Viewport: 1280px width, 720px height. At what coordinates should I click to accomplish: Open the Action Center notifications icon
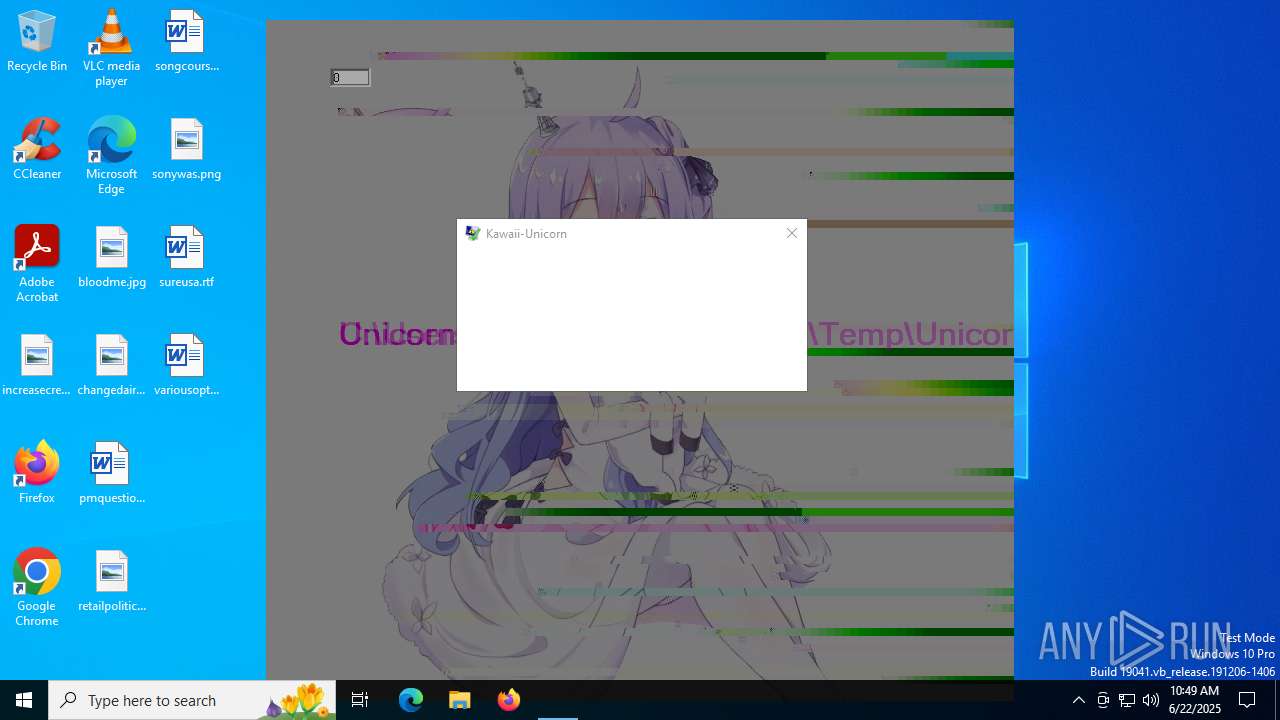[x=1247, y=700]
